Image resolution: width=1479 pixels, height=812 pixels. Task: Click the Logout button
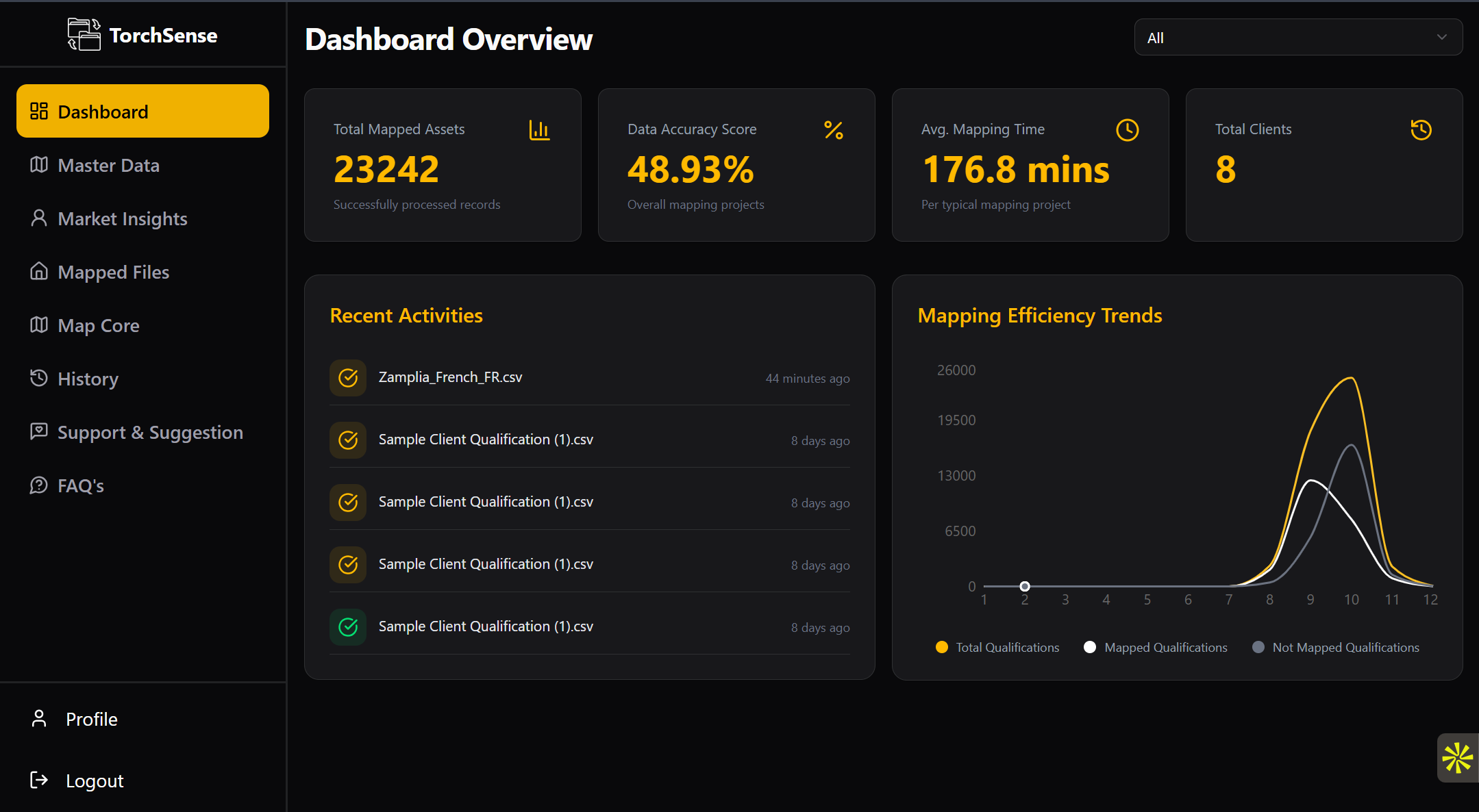point(94,781)
